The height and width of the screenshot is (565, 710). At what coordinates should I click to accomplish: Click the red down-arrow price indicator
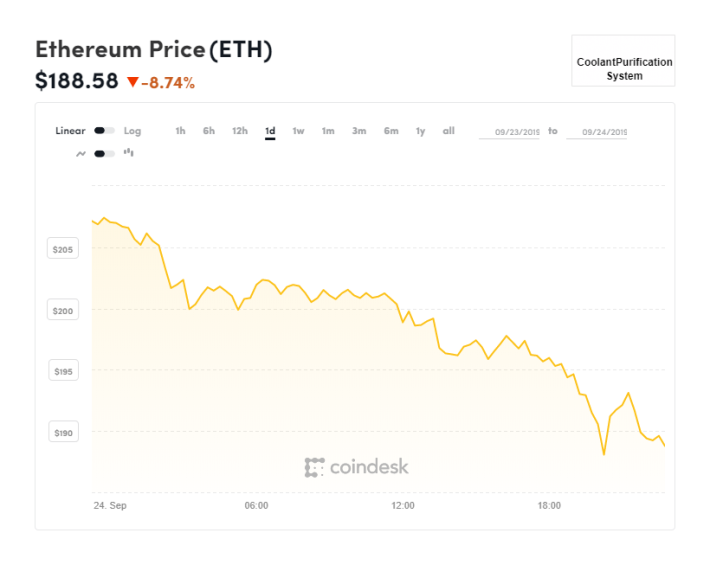[133, 82]
